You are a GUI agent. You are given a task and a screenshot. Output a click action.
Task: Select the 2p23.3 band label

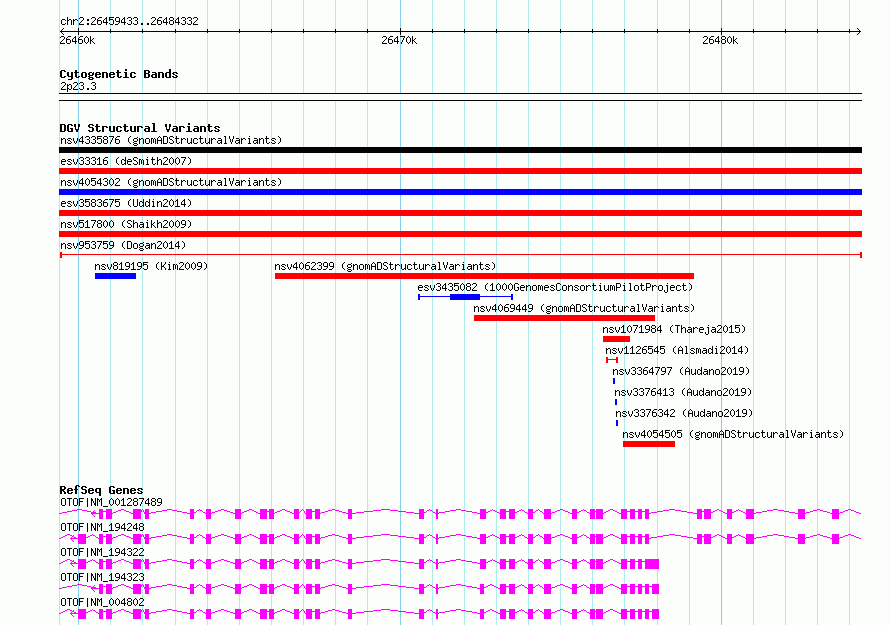point(78,86)
